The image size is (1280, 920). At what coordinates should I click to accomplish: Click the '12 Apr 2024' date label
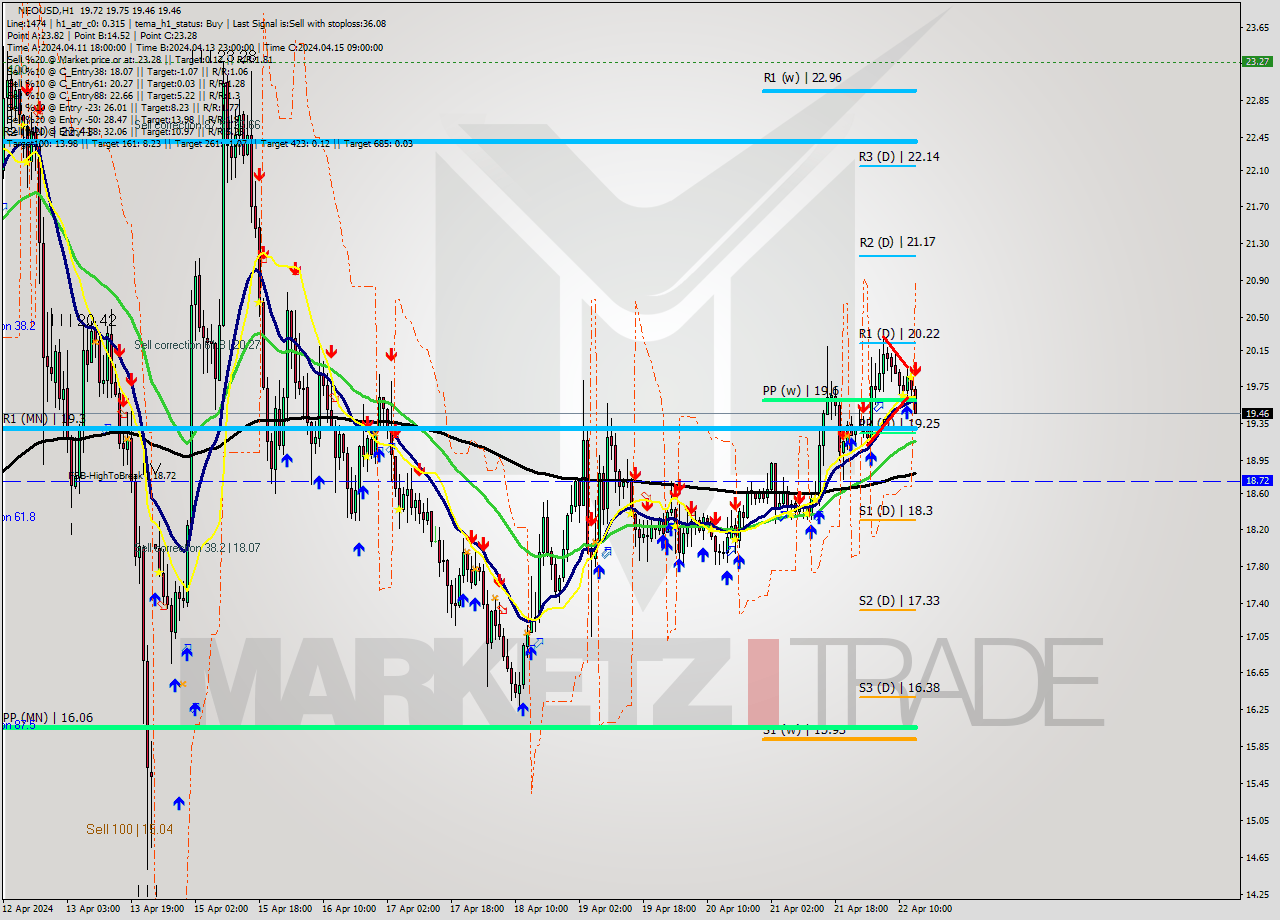[x=28, y=909]
